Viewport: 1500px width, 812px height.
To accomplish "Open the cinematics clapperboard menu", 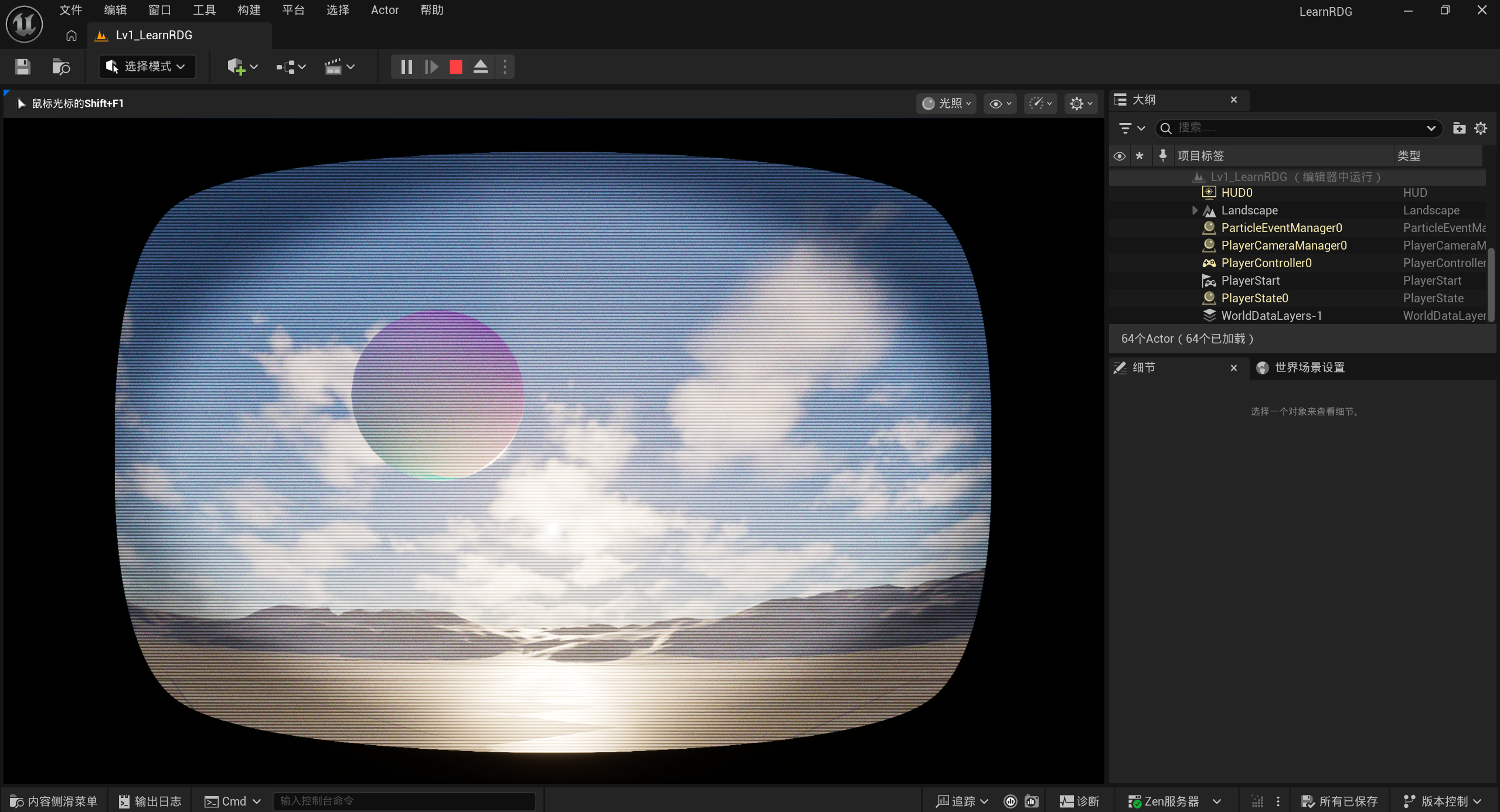I will 340,67.
